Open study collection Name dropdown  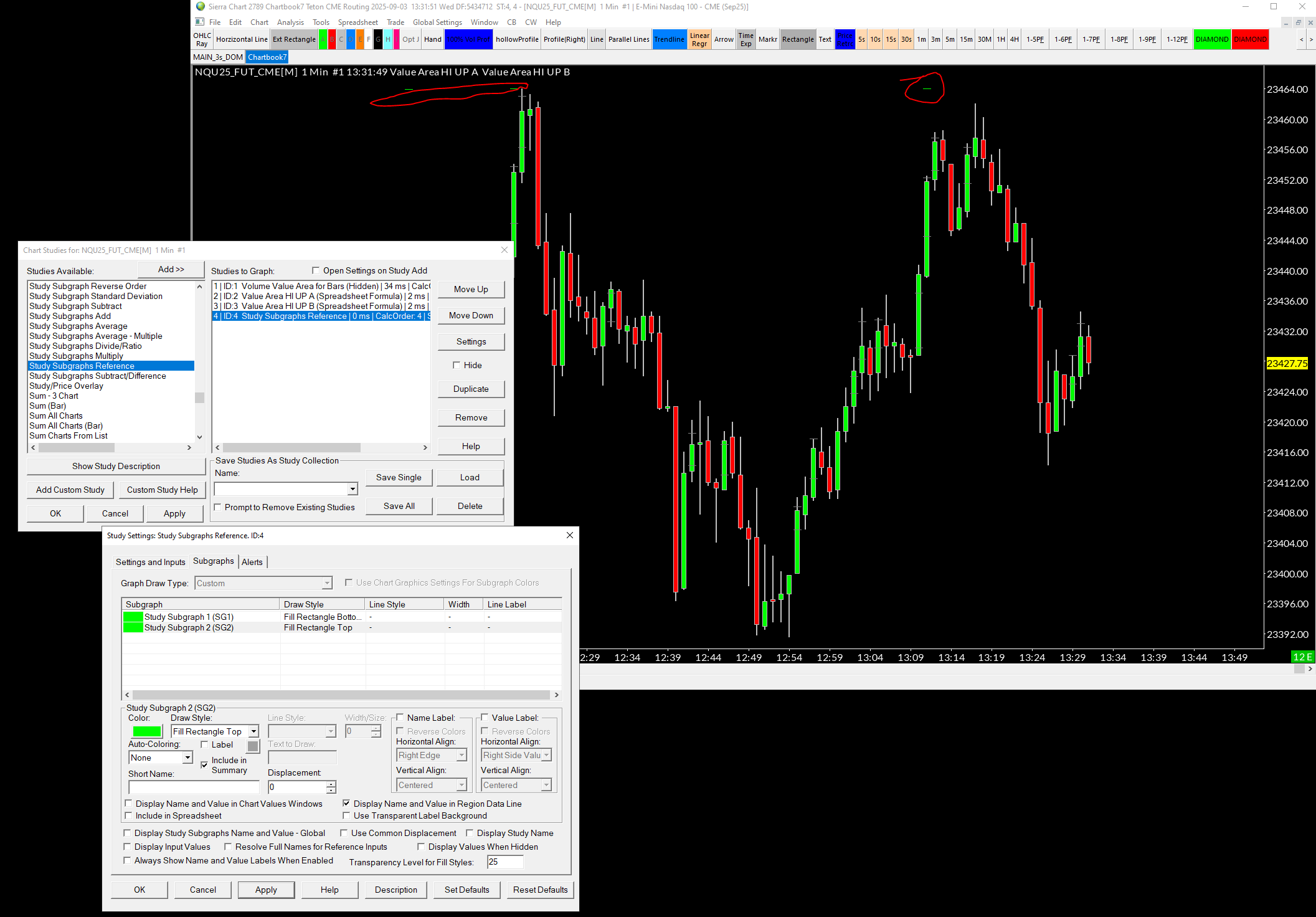point(353,489)
